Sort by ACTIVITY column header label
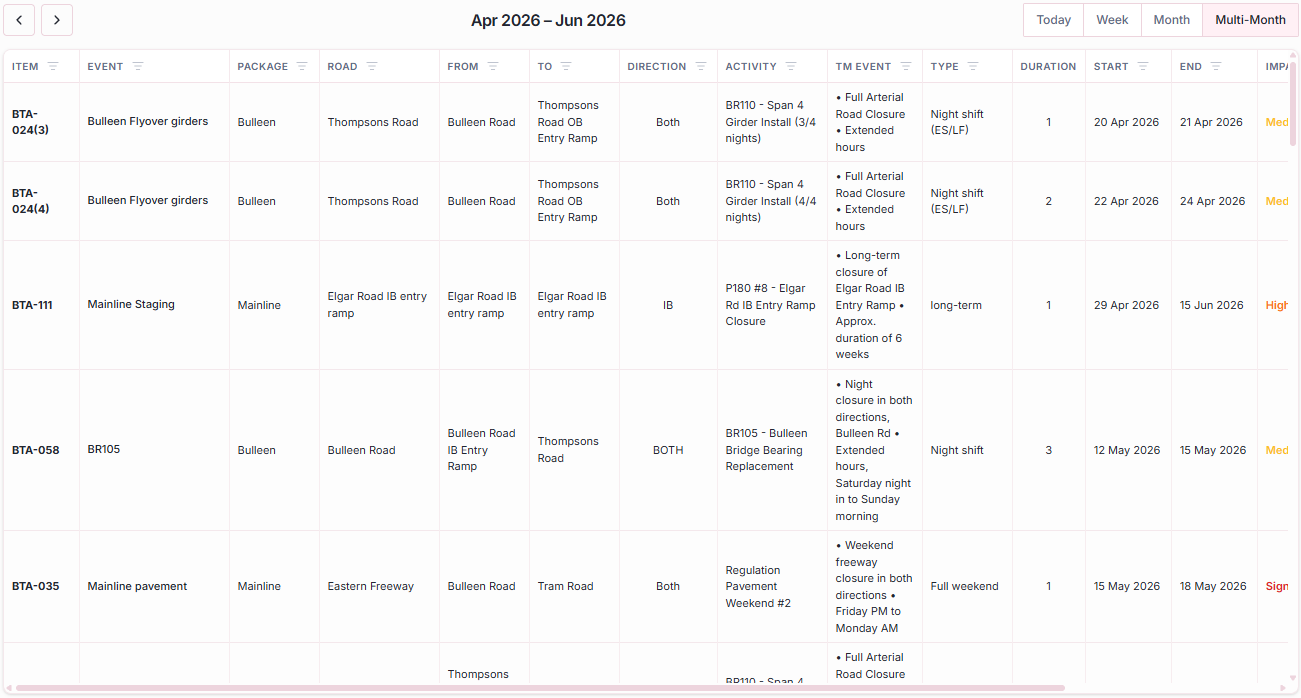This screenshot has height=698, width=1301. [x=751, y=66]
